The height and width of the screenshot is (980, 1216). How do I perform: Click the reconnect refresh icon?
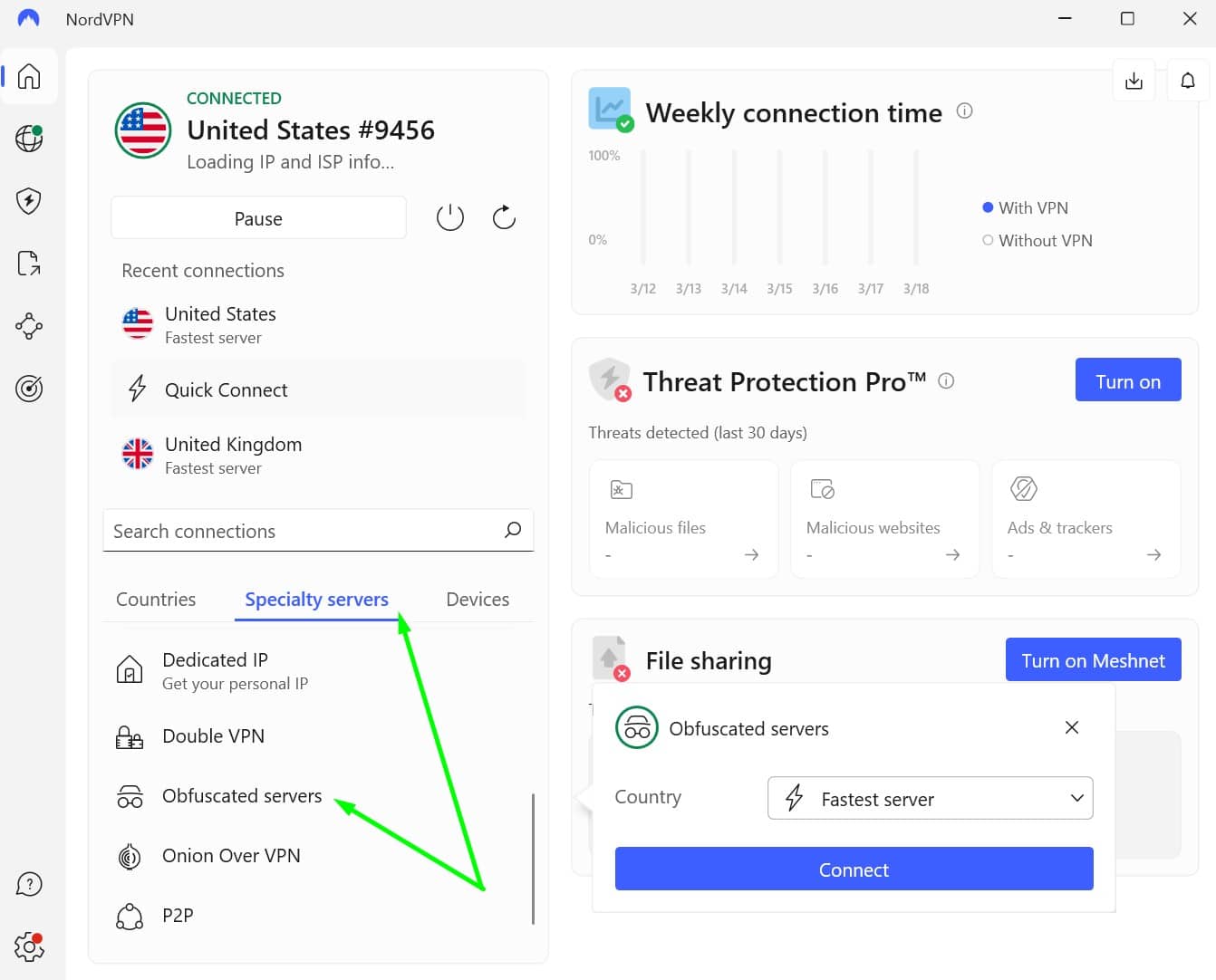click(x=504, y=217)
